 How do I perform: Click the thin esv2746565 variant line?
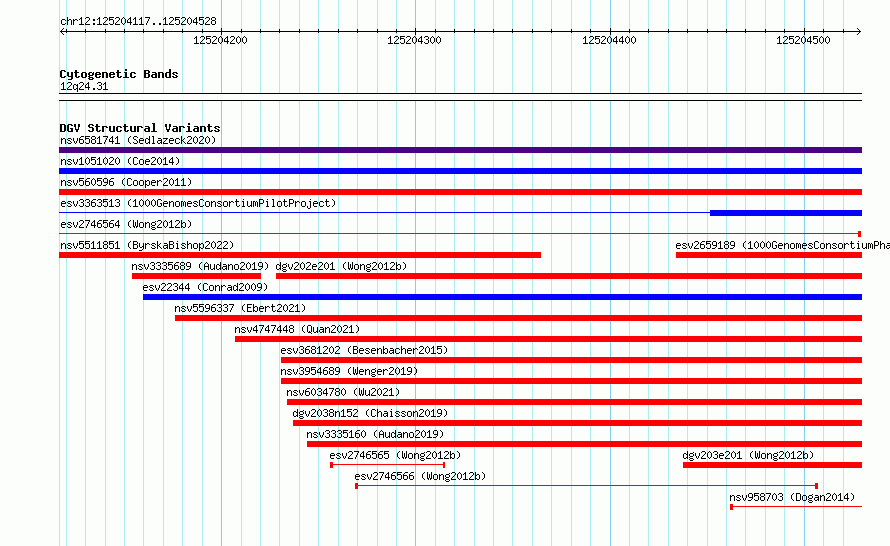pos(388,465)
